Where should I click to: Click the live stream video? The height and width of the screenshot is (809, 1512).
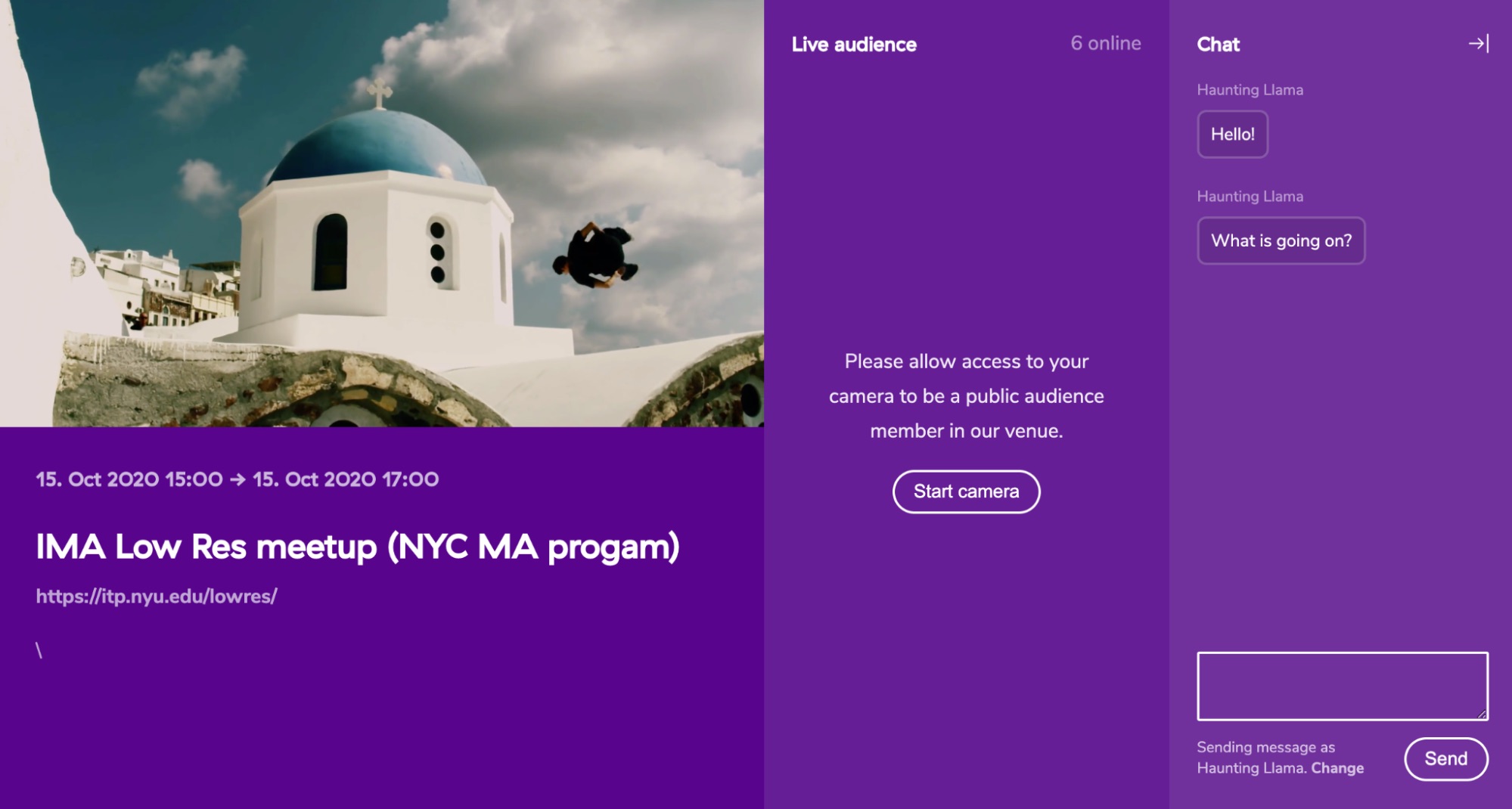pos(382,213)
